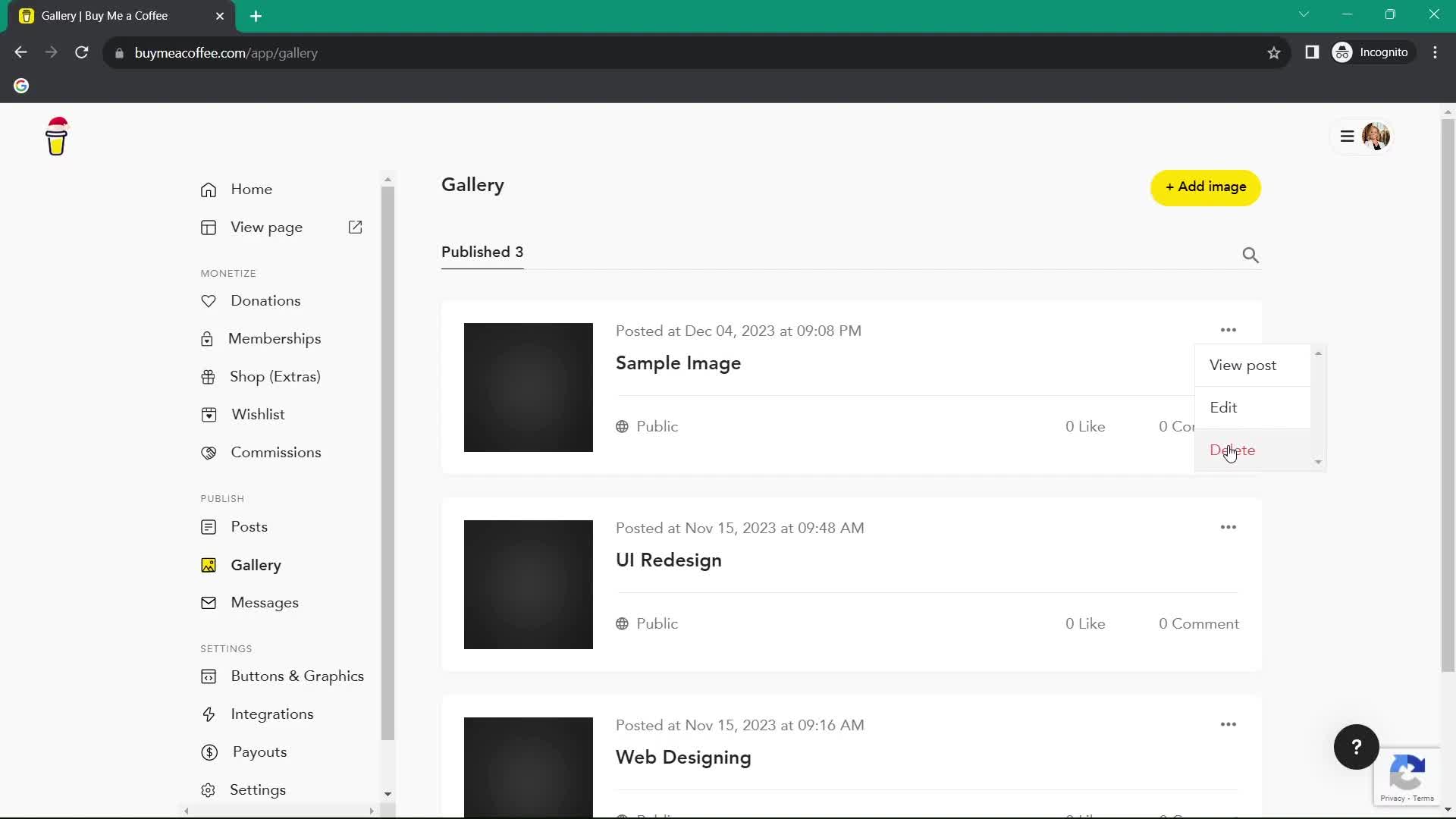Screen dimensions: 1456x819
Task: Select Delete from the Sample Image menu
Action: pos(1233,449)
